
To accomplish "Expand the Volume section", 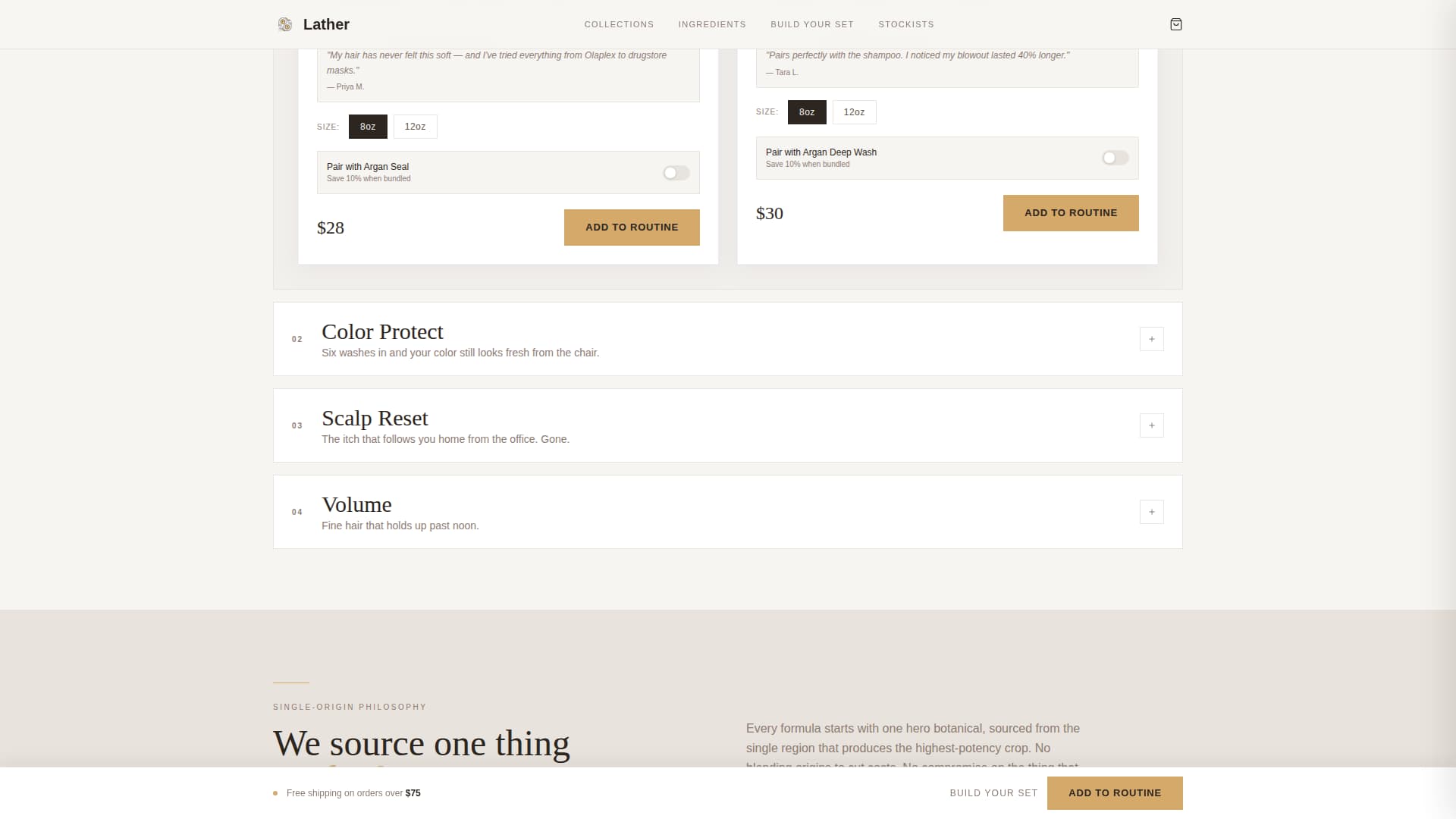I will pos(1151,512).
